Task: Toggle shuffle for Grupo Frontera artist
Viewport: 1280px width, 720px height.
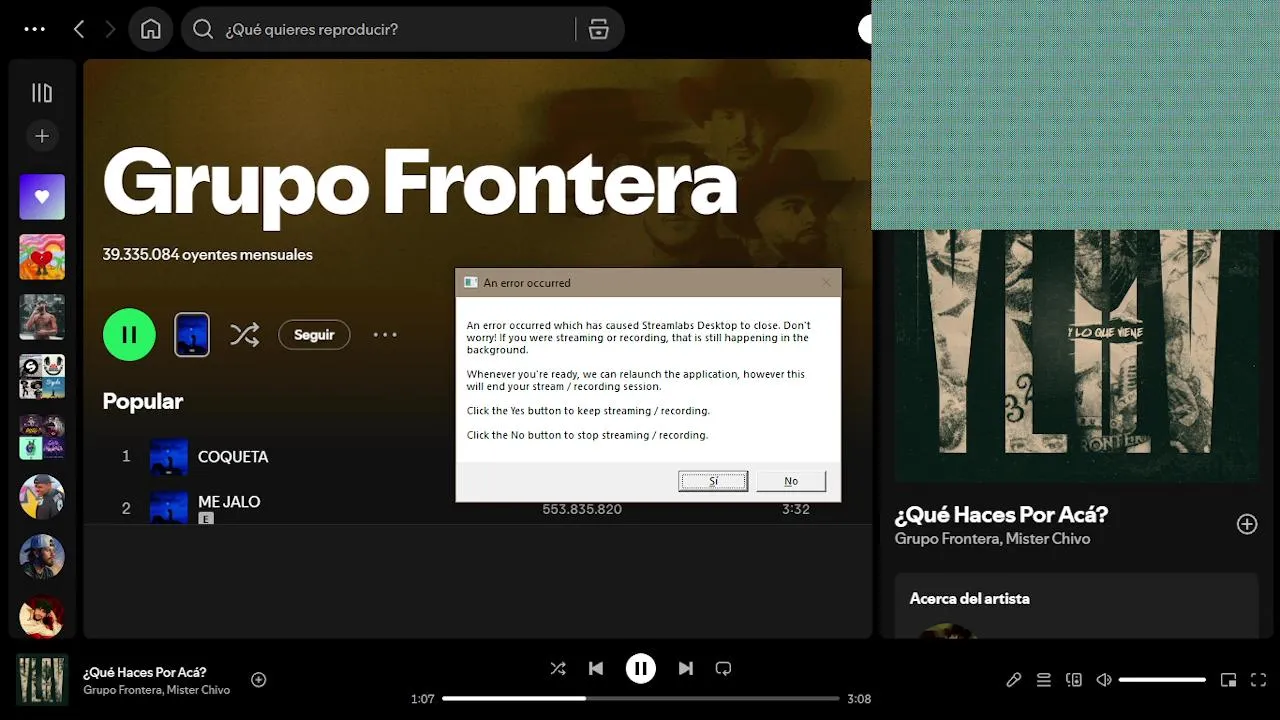Action: point(244,335)
